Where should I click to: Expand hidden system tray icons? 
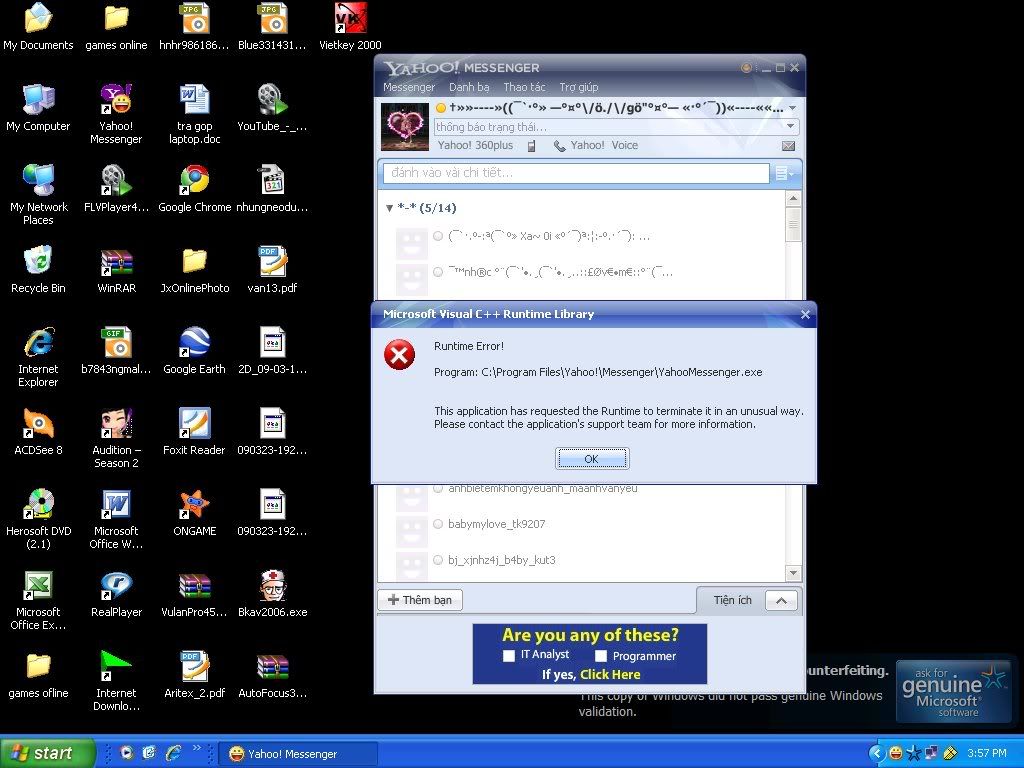pyautogui.click(x=877, y=753)
